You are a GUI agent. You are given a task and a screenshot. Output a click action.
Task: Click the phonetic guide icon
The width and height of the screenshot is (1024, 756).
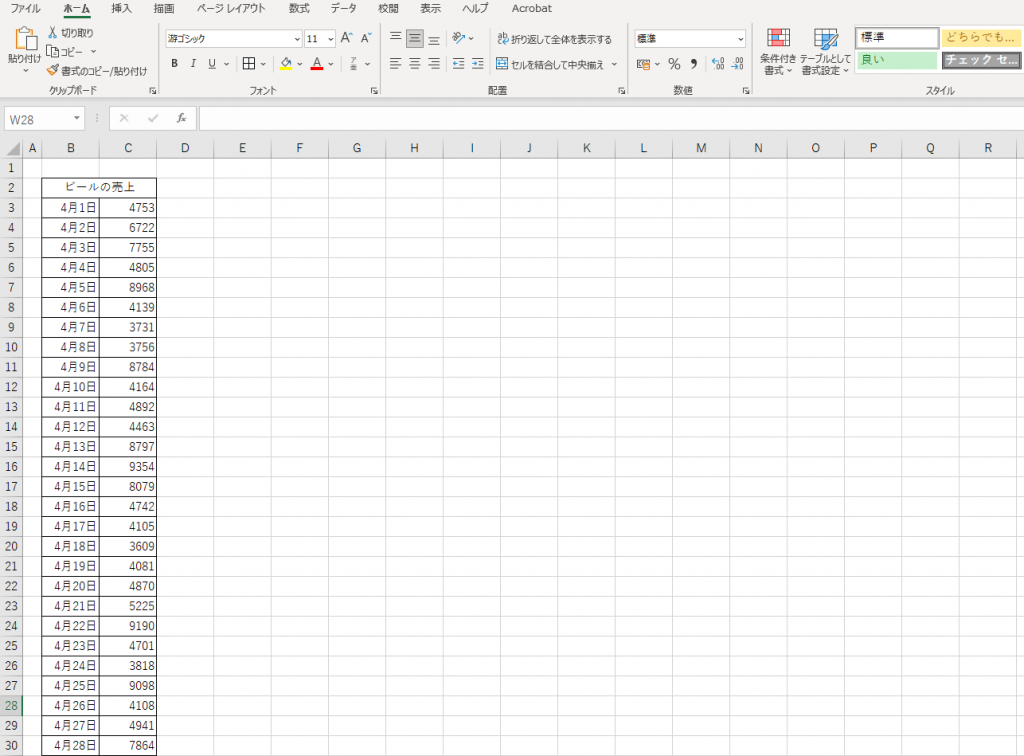(x=353, y=63)
